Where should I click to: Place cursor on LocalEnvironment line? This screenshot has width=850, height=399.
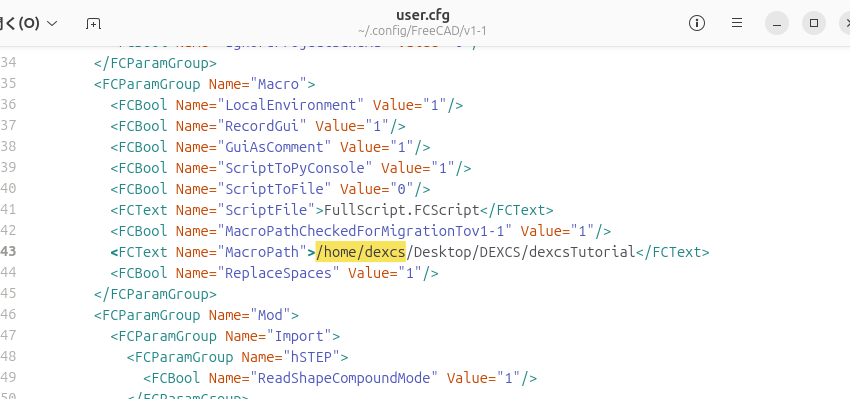coord(287,105)
